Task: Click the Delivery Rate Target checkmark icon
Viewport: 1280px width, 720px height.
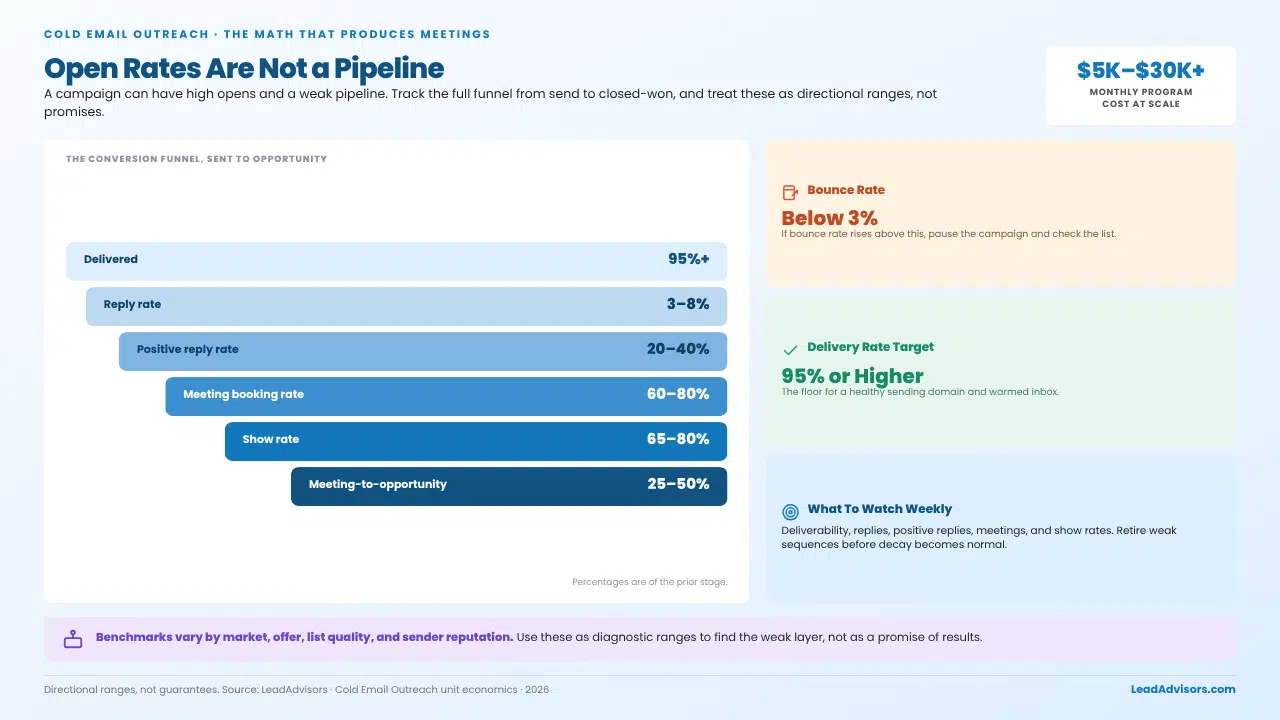Action: click(x=790, y=349)
